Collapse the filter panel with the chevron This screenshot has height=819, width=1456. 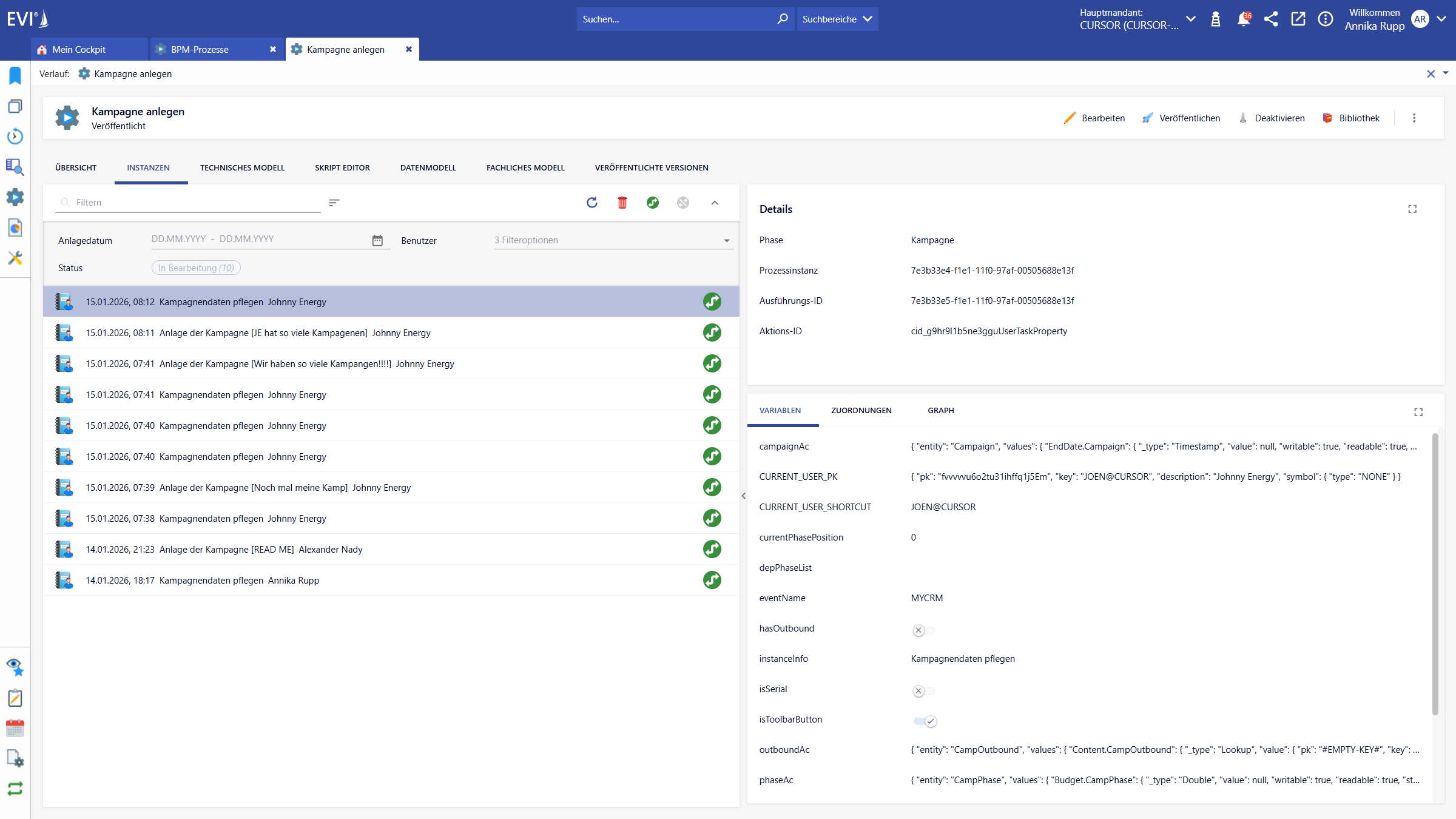coord(715,203)
